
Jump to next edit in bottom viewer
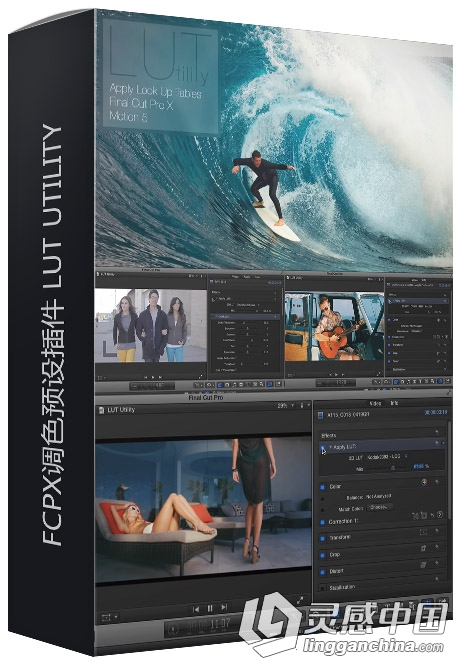[224, 607]
